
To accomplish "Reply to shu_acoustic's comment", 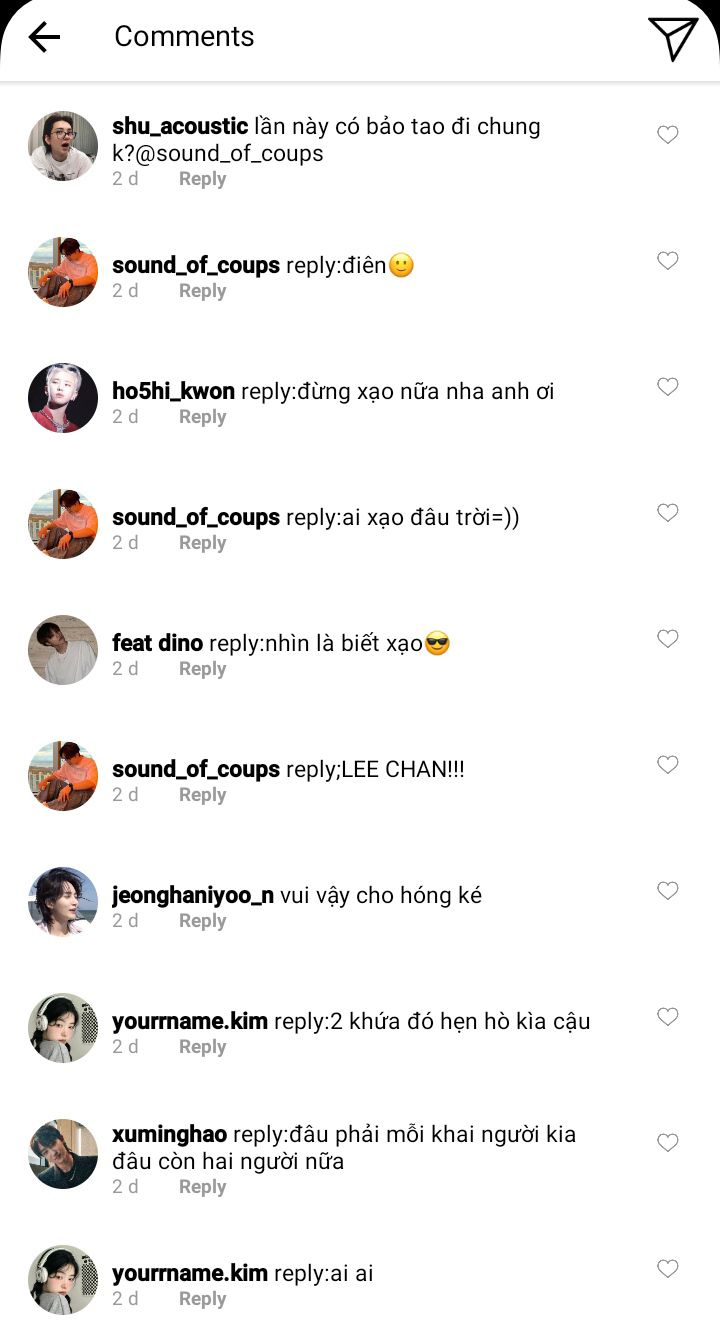I will click(x=202, y=179).
